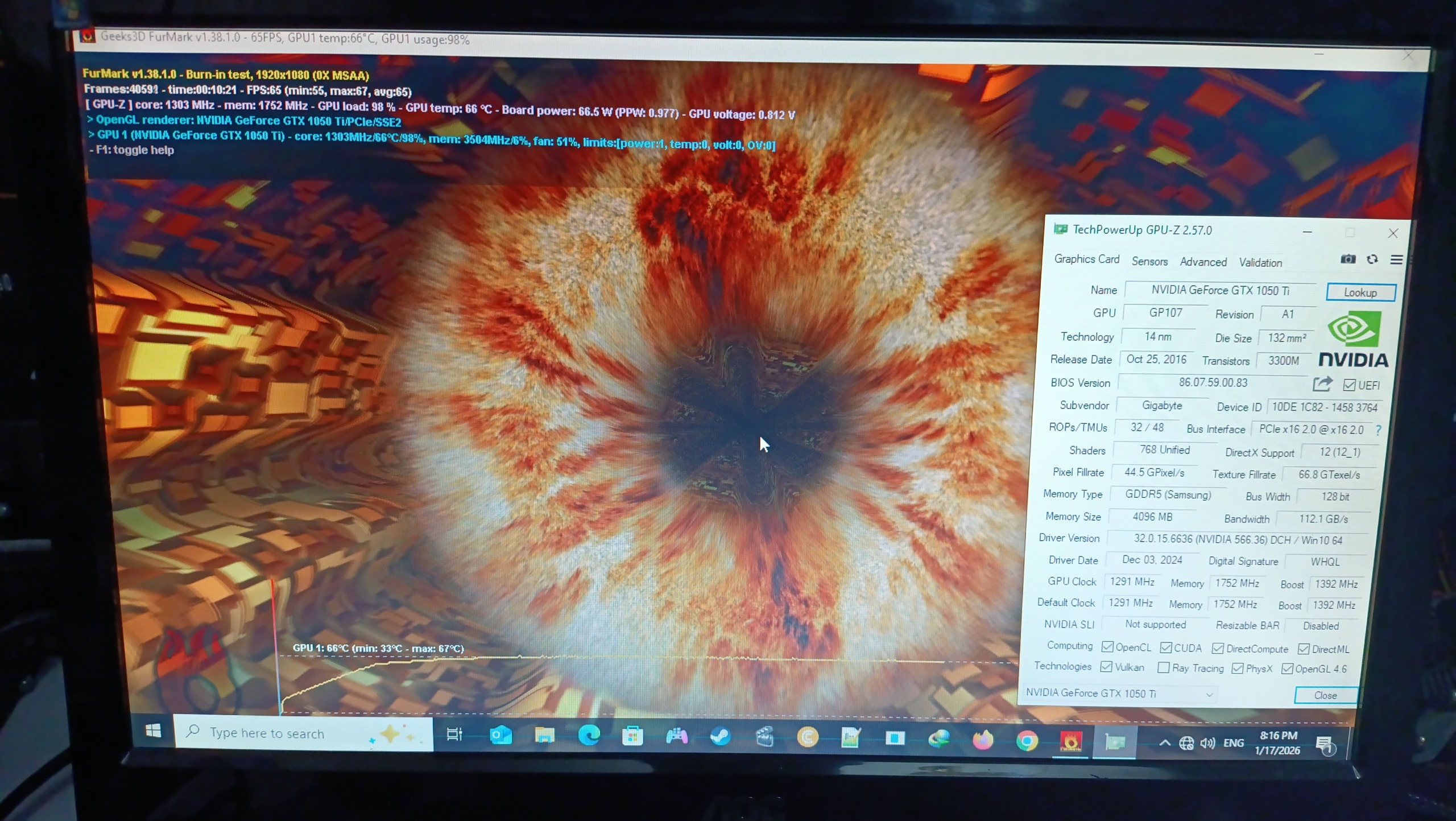The height and width of the screenshot is (821, 1456).
Task: Click the Lookup button
Action: click(1360, 292)
